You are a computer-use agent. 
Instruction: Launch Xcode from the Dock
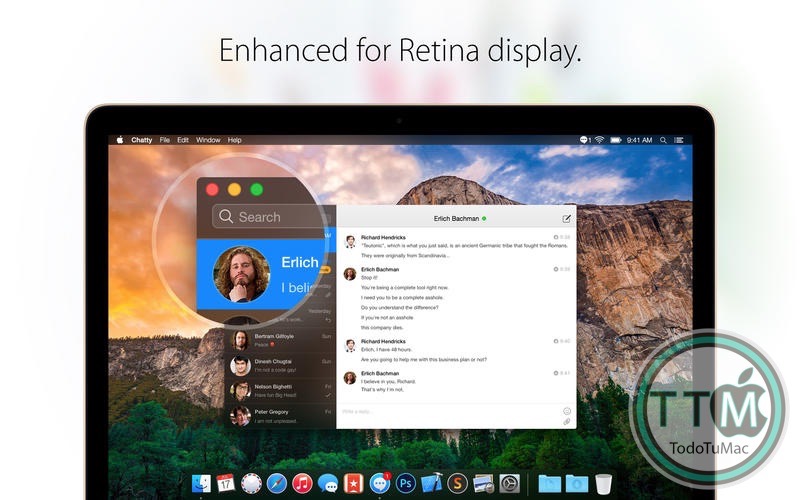[432, 483]
